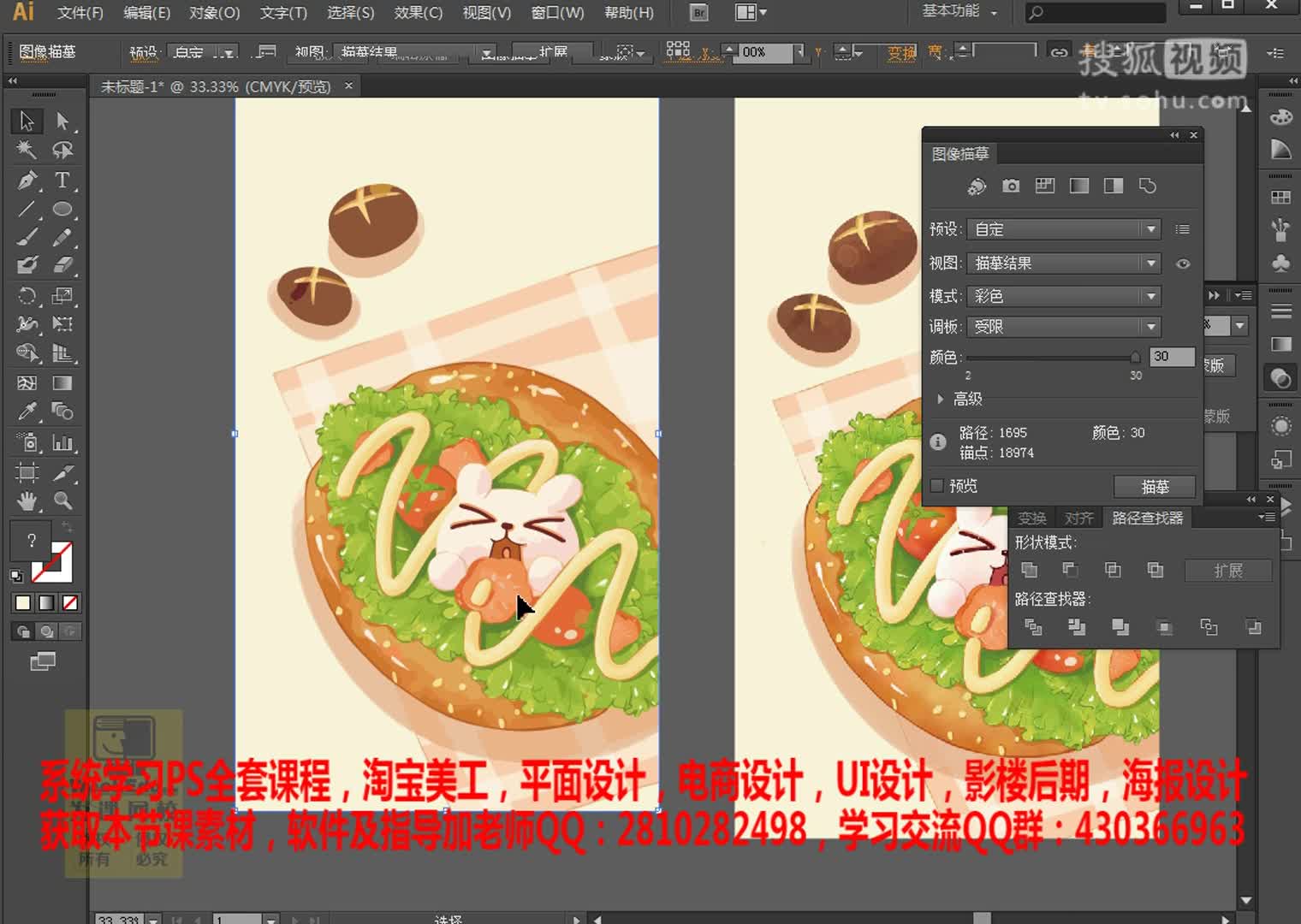Image resolution: width=1301 pixels, height=924 pixels.
Task: Select the Hand tool
Action: click(x=27, y=501)
